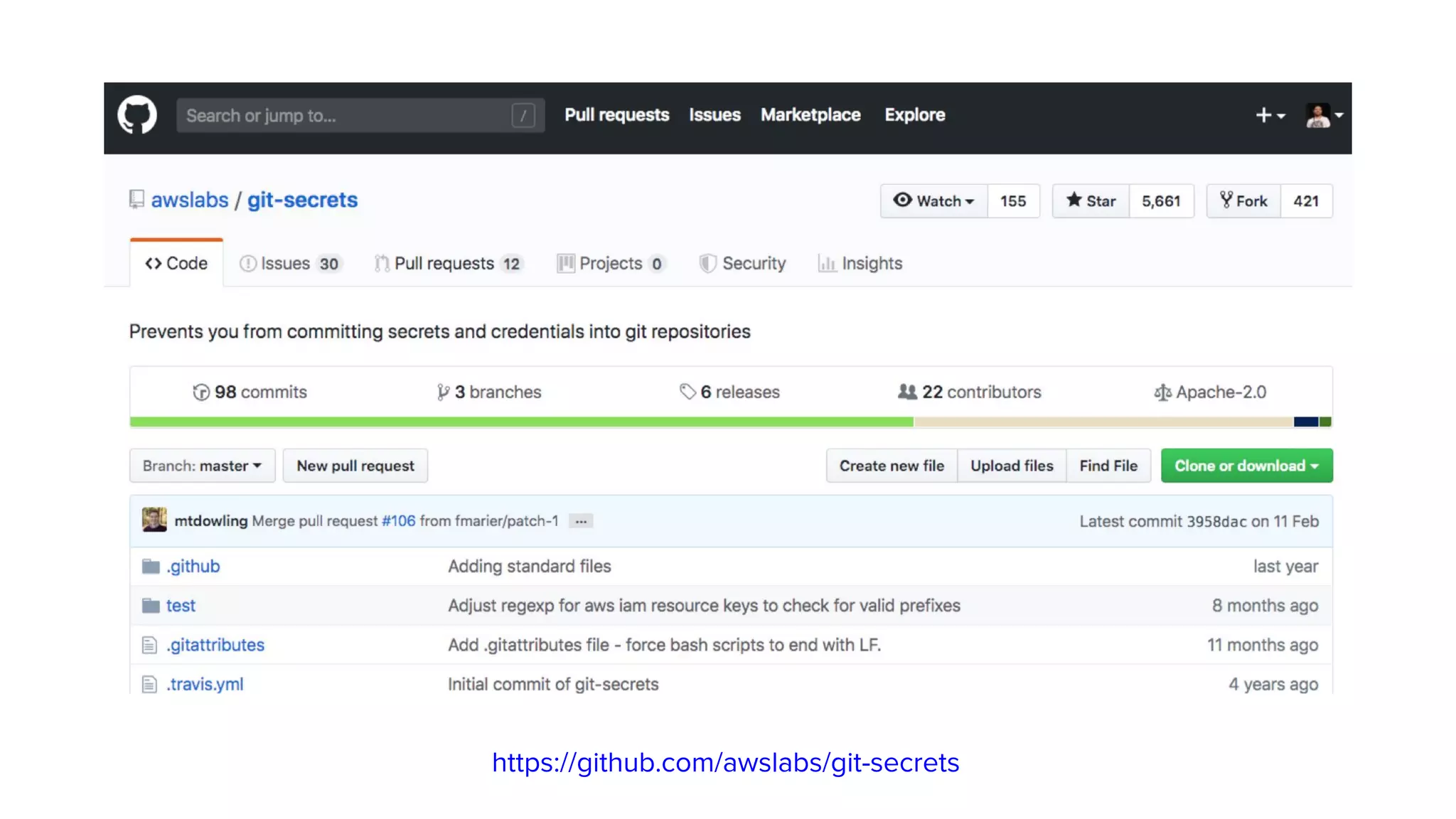
Task: Click the .github folder icon
Action: (x=151, y=567)
